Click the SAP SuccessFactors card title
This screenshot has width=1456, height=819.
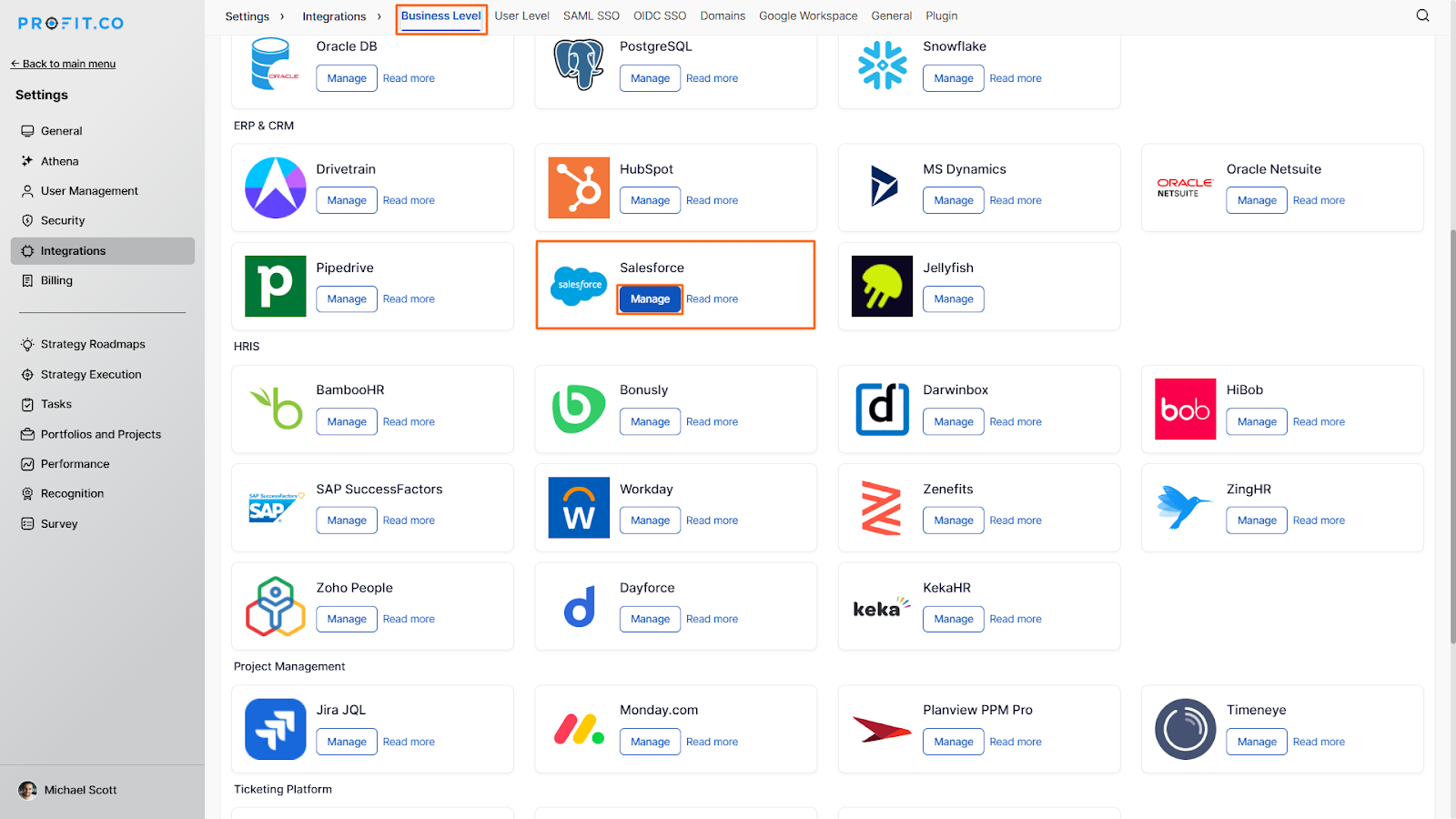[x=379, y=489]
